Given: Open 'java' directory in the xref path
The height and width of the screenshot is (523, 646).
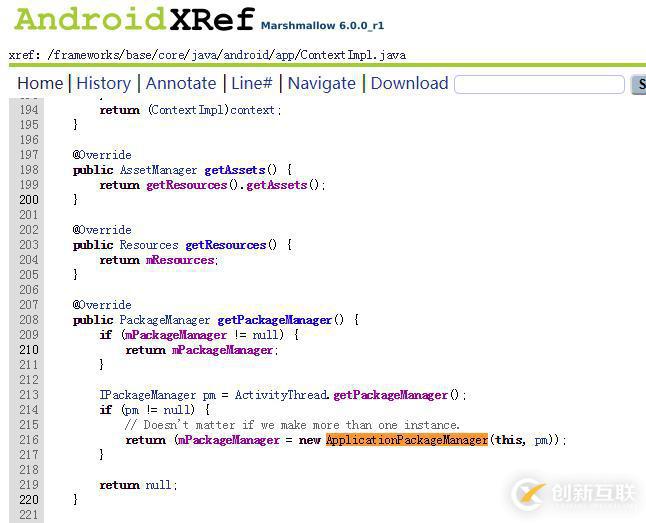Looking at the screenshot, I should 204,55.
